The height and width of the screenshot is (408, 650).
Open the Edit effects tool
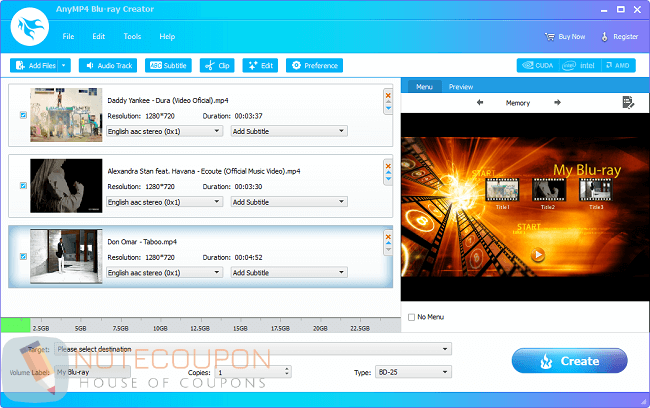pyautogui.click(x=260, y=66)
